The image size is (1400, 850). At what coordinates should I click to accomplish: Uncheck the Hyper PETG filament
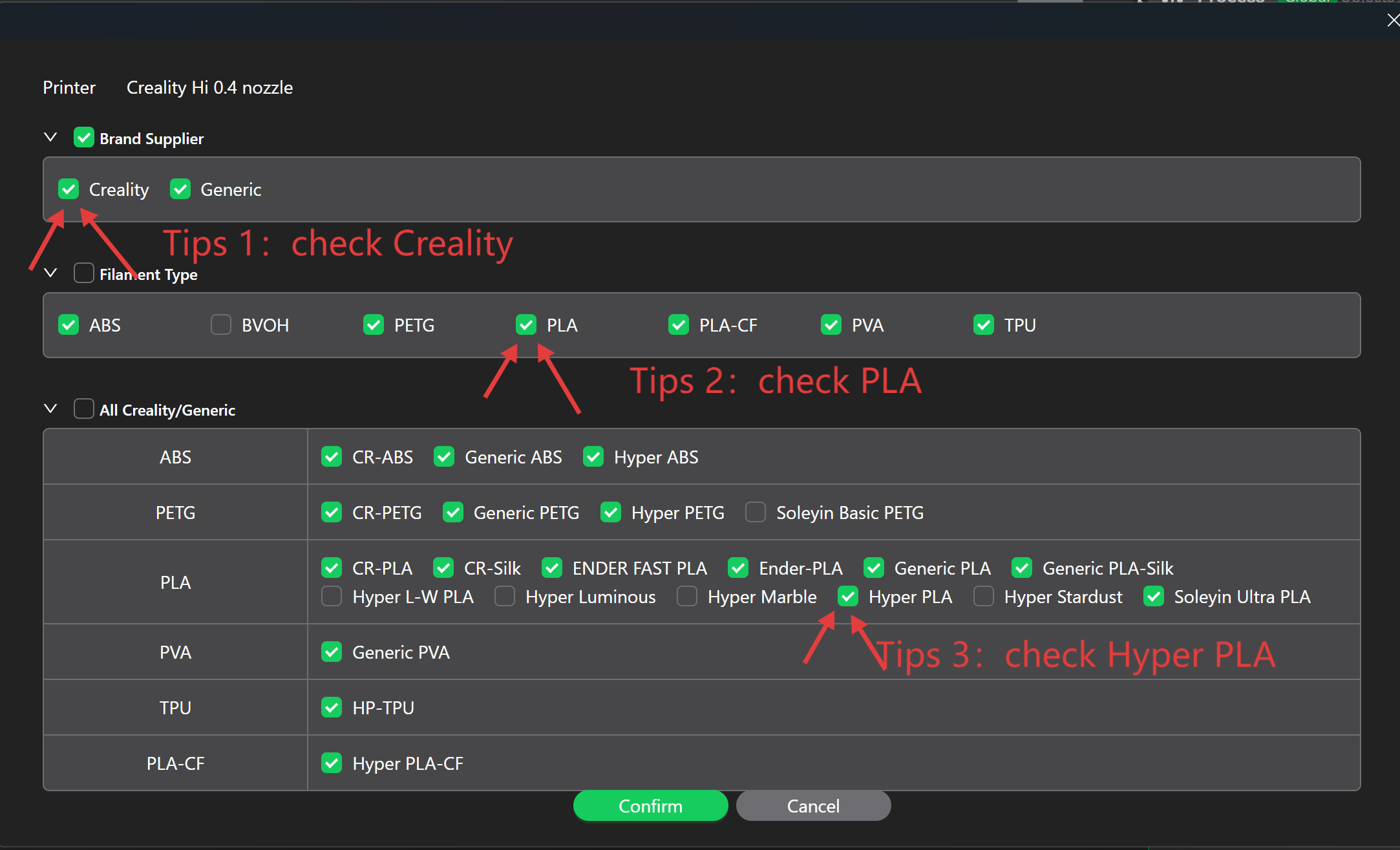pyautogui.click(x=611, y=513)
